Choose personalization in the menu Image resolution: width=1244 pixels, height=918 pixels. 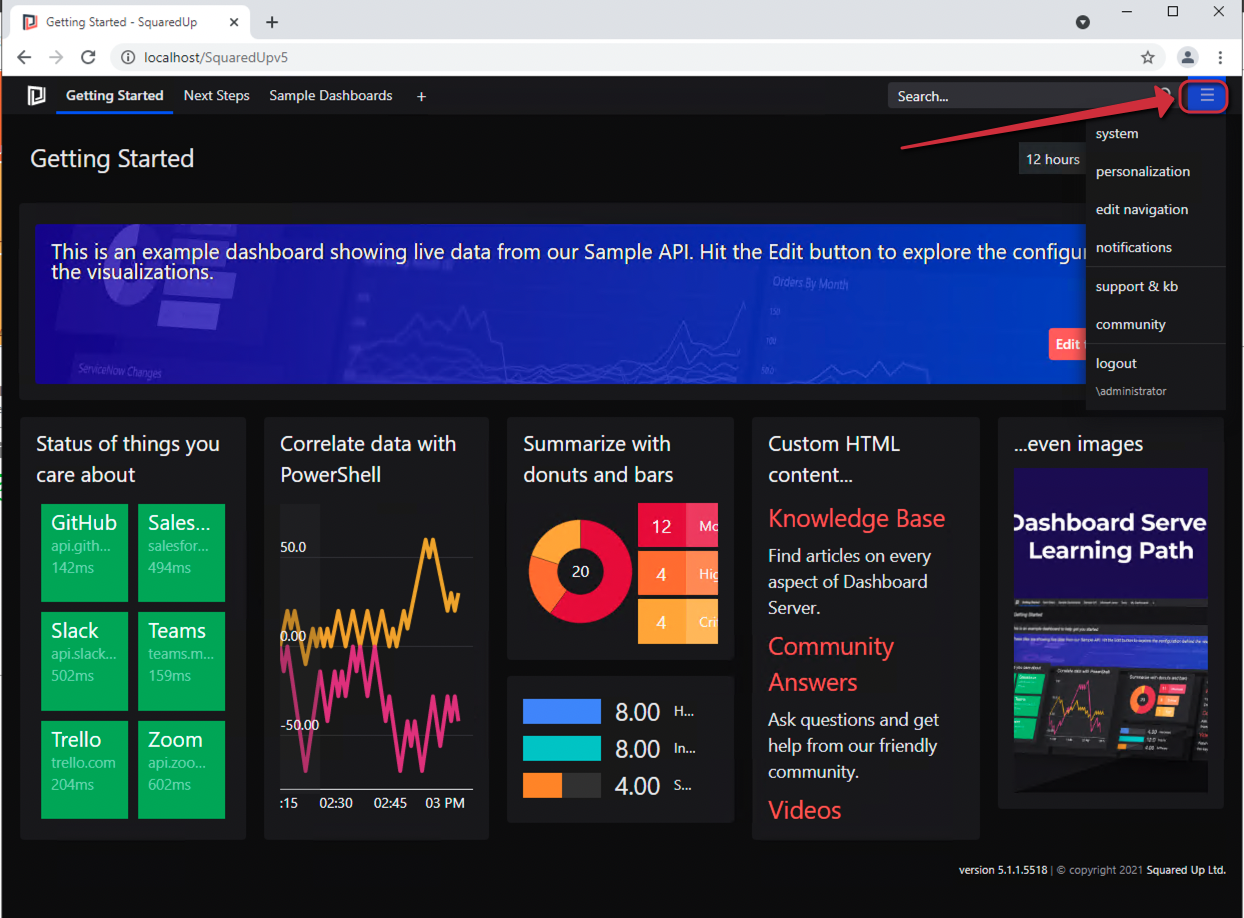1156,172
